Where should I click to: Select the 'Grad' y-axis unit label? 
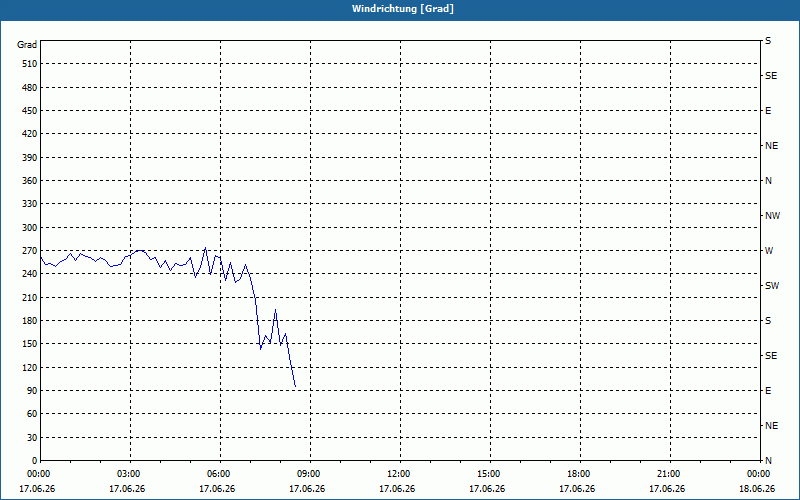27,45
